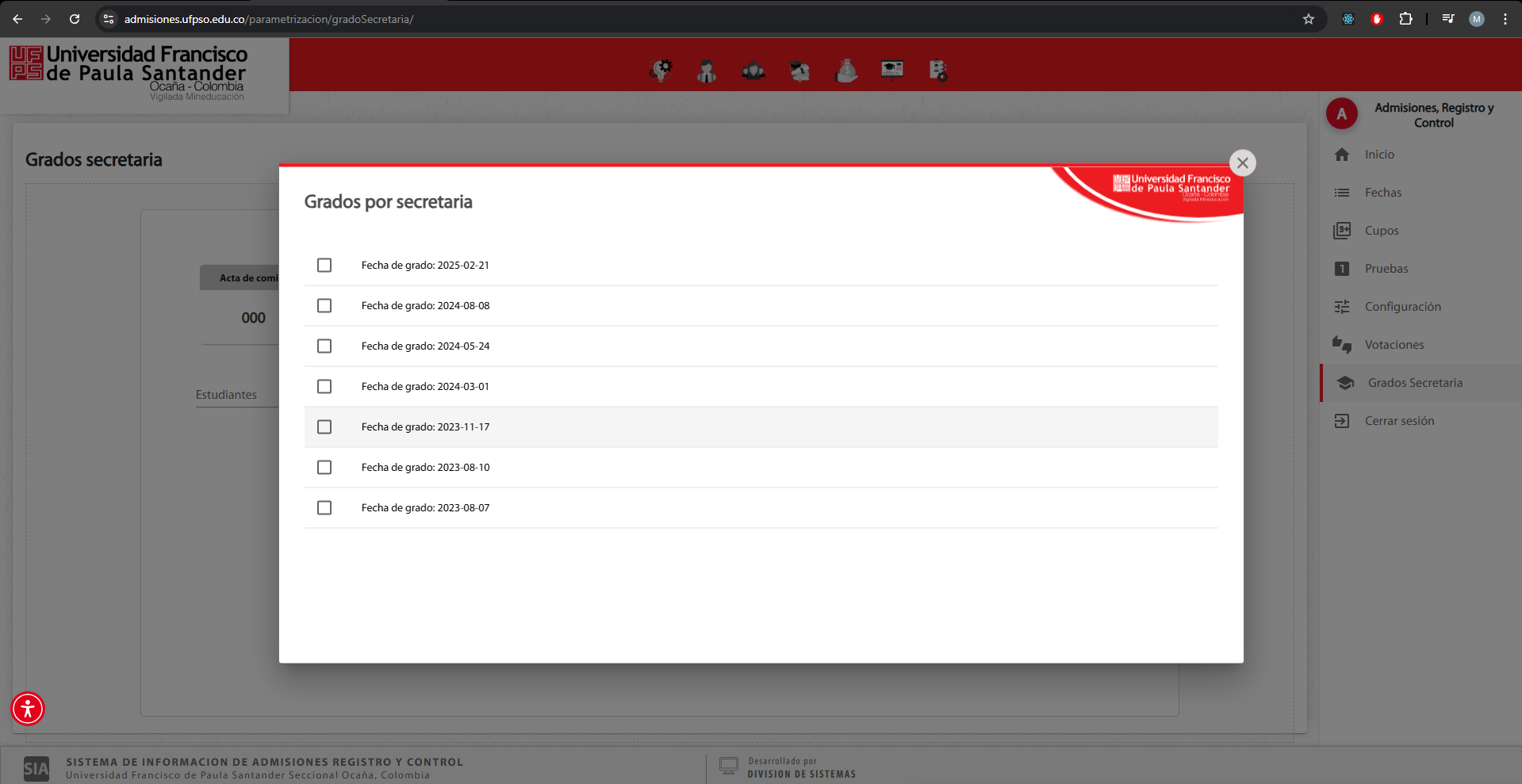The height and width of the screenshot is (784, 1522).
Task: Open the accessibility widget button
Action: (28, 709)
